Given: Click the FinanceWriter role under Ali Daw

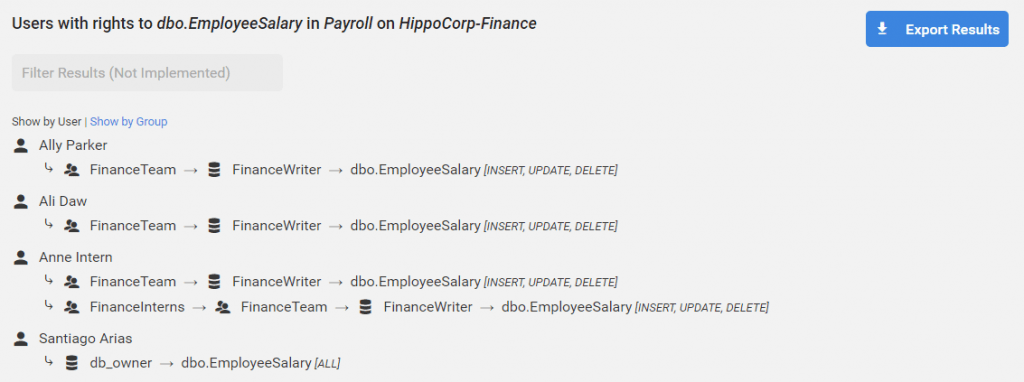Looking at the screenshot, I should pyautogui.click(x=277, y=226).
